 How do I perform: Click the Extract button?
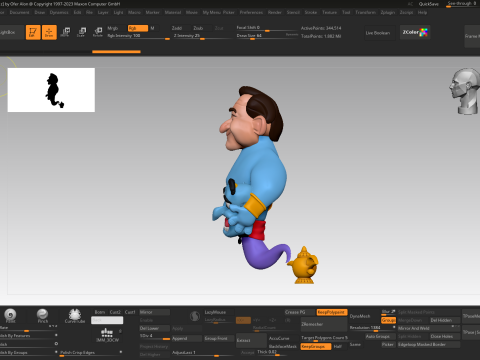250,340
